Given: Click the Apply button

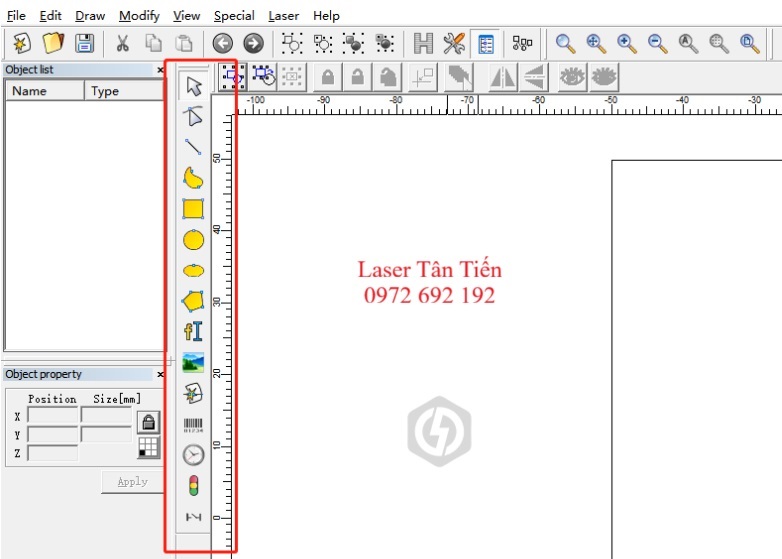Looking at the screenshot, I should coord(133,482).
